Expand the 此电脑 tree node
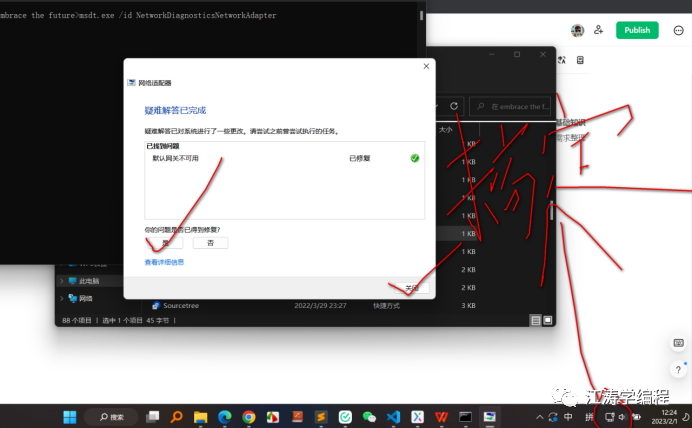 (62, 281)
